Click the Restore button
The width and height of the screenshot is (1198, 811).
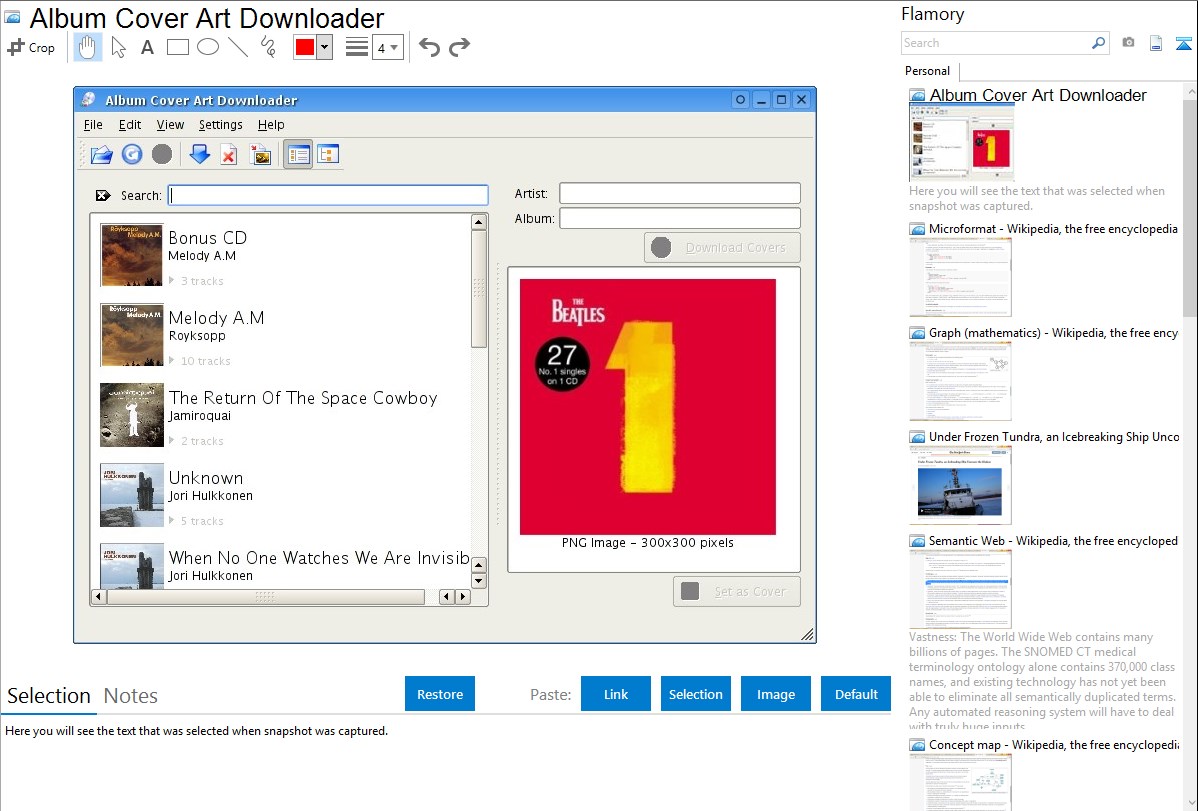coord(440,694)
